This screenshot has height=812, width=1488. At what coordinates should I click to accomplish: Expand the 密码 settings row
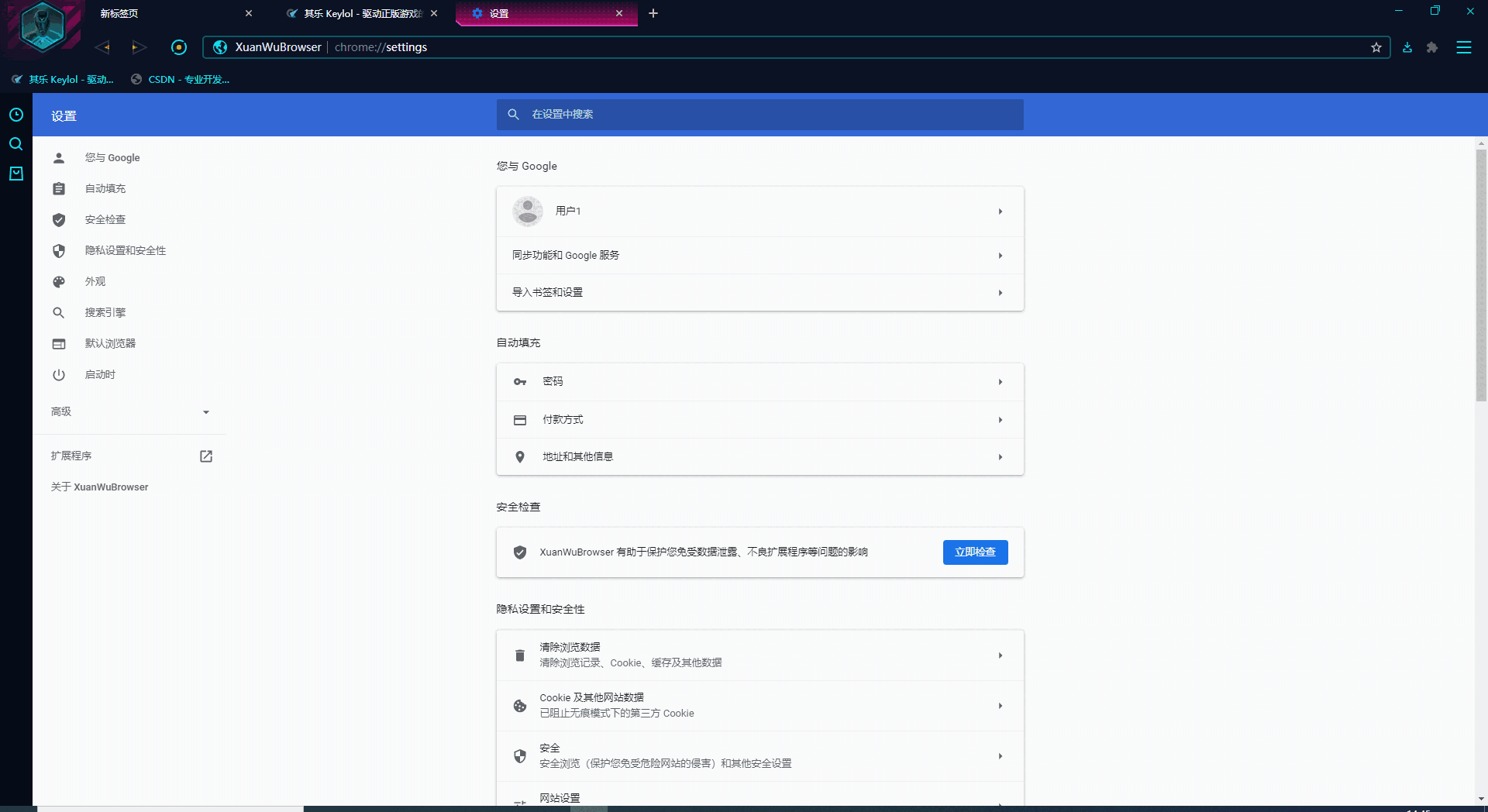760,381
